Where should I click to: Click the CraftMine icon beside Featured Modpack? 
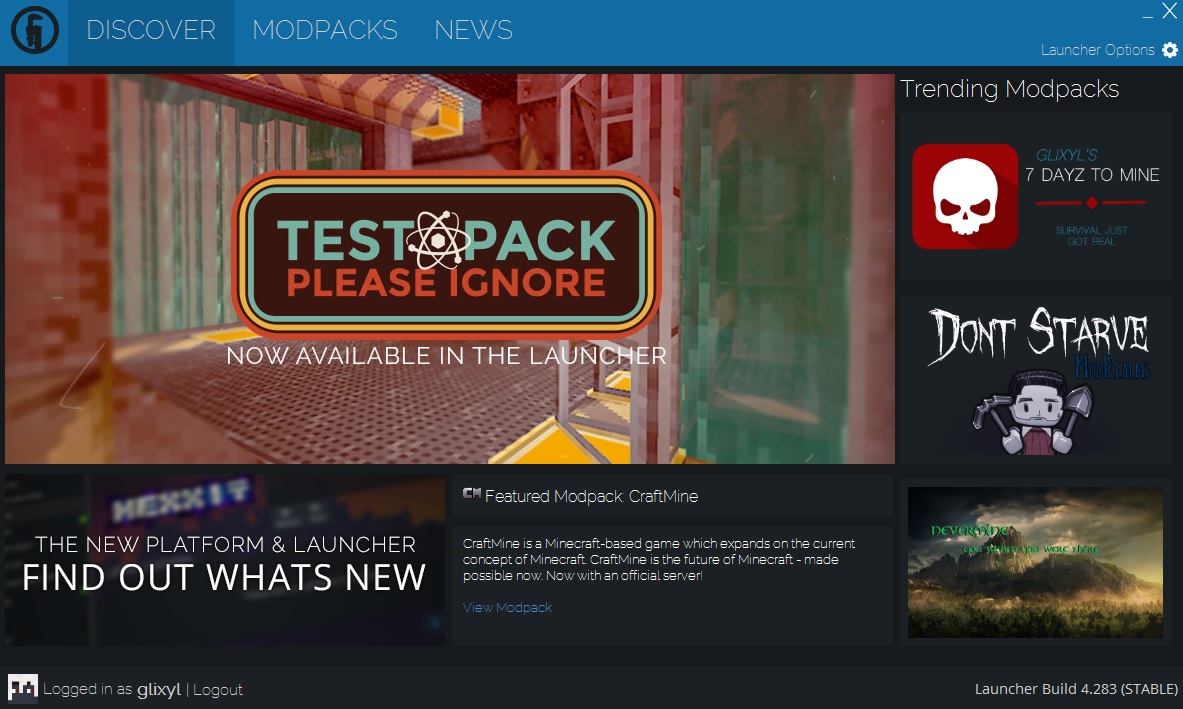point(472,494)
